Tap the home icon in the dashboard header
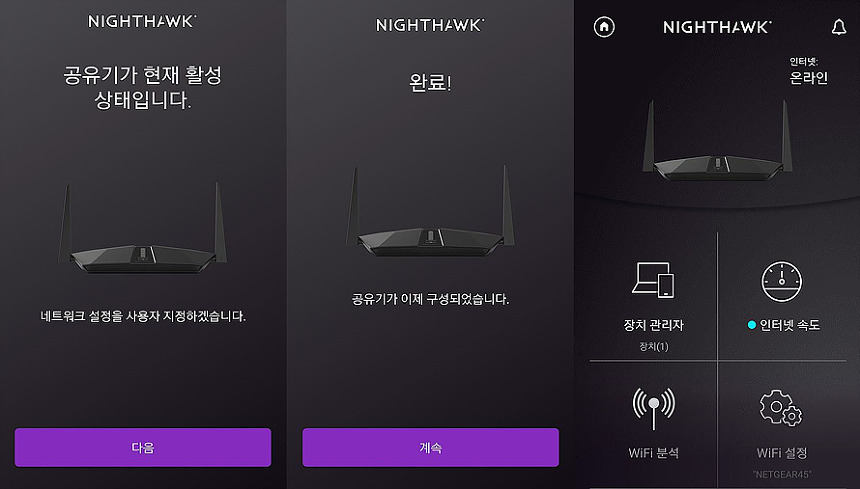 coord(604,26)
